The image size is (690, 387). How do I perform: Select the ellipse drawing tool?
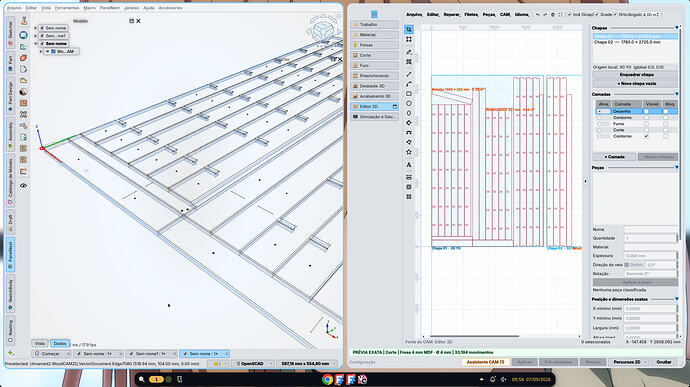(x=409, y=113)
